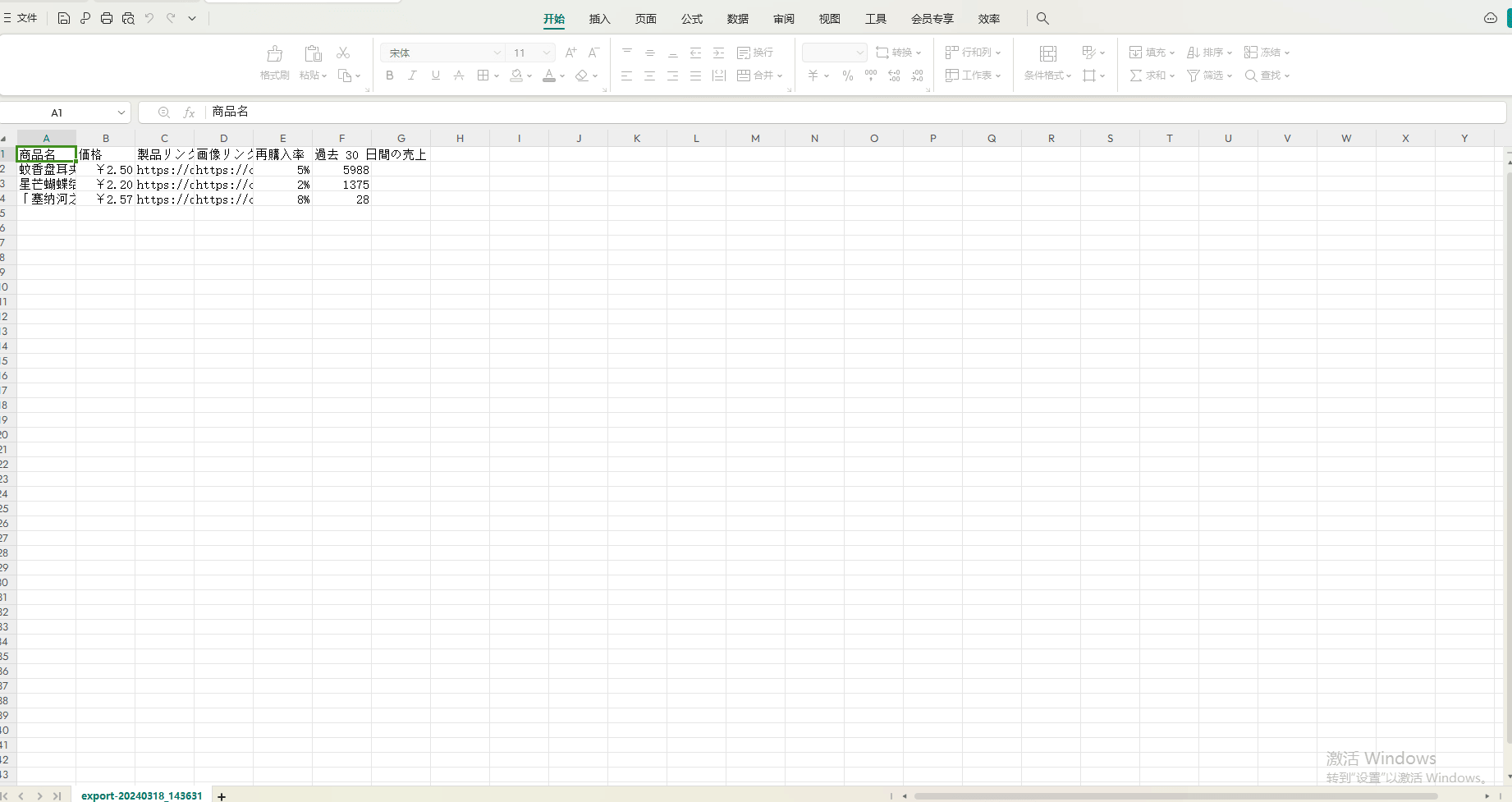The image size is (1512, 802).
Task: Open the number format dropdown
Action: pos(834,53)
